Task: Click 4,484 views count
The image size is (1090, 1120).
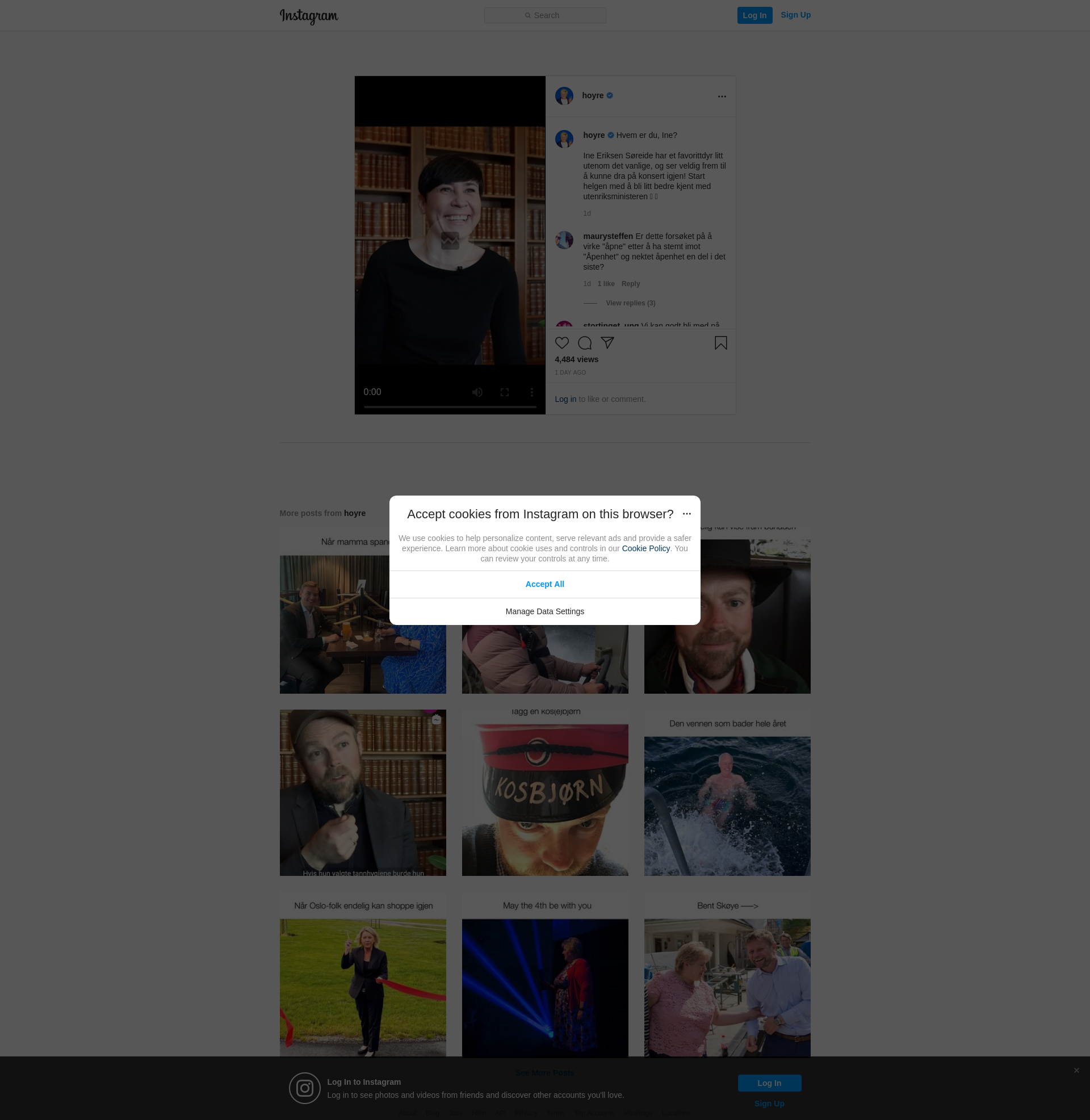Action: tap(576, 359)
